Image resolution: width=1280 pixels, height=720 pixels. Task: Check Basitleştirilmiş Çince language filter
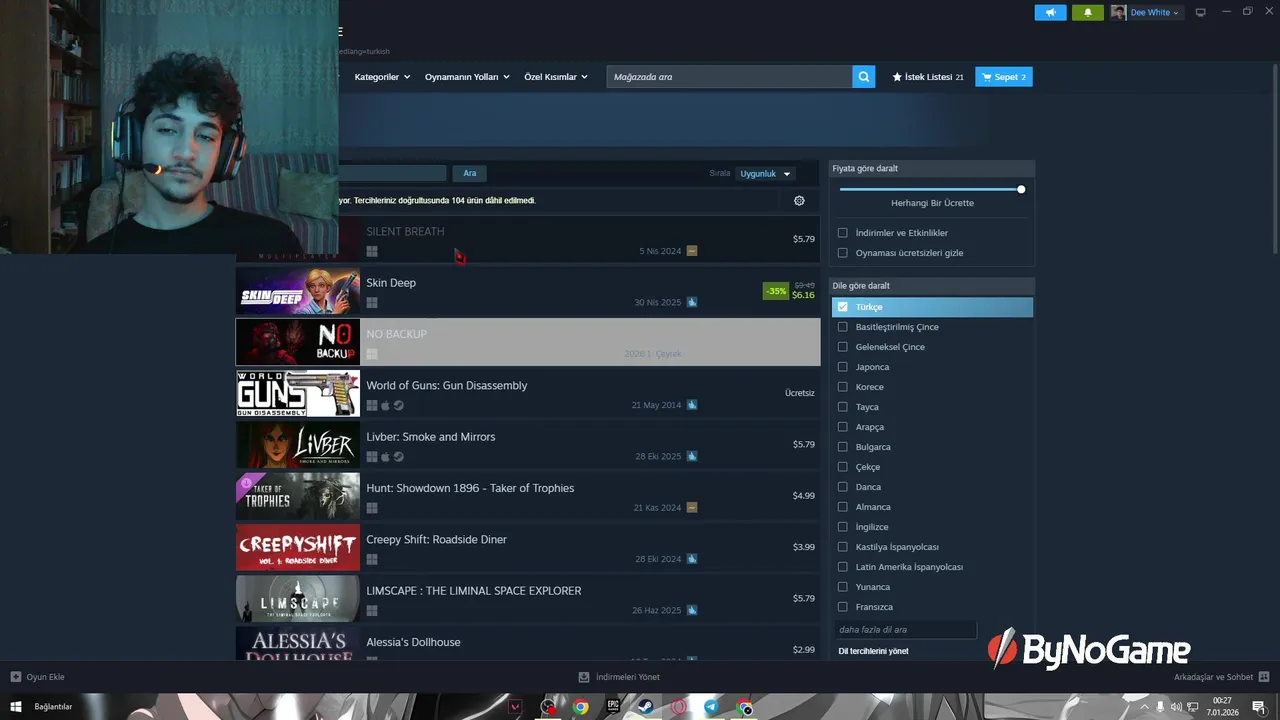coord(843,327)
